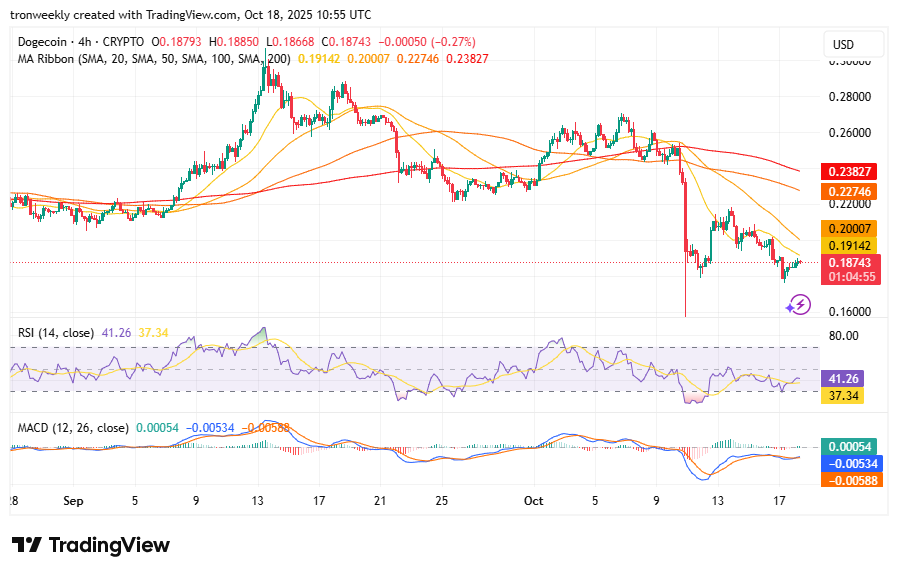Screen dimensions: 898x575
Task: Click the purple lightning flash icon
Action: point(797,306)
